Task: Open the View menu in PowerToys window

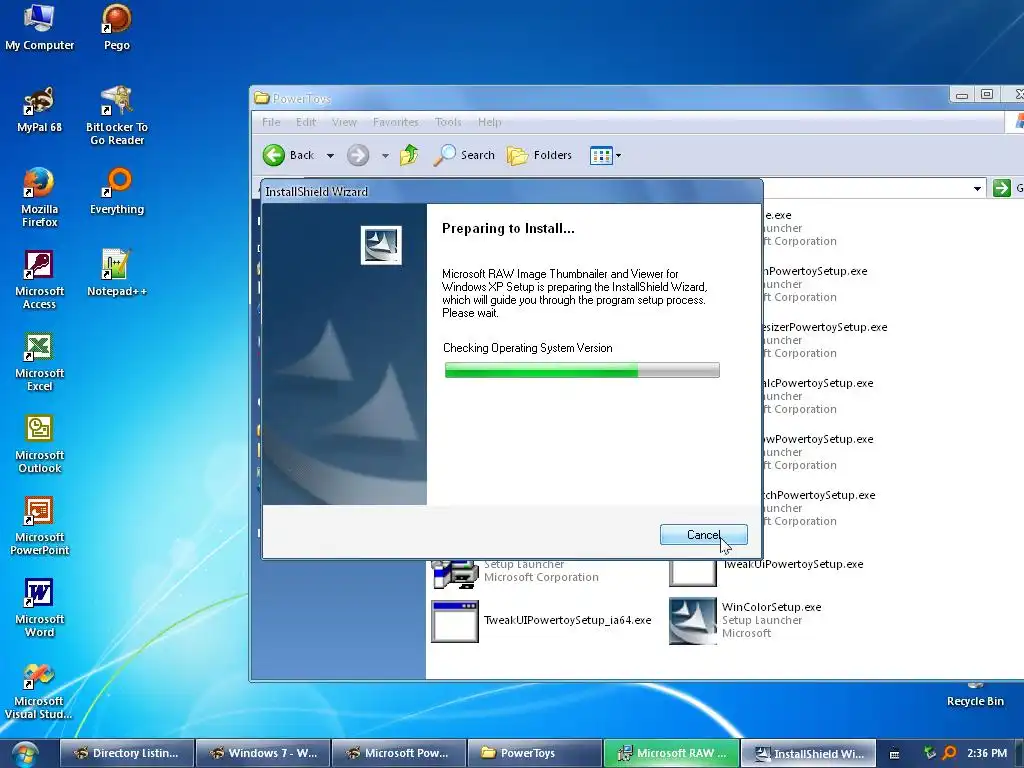Action: 344,122
